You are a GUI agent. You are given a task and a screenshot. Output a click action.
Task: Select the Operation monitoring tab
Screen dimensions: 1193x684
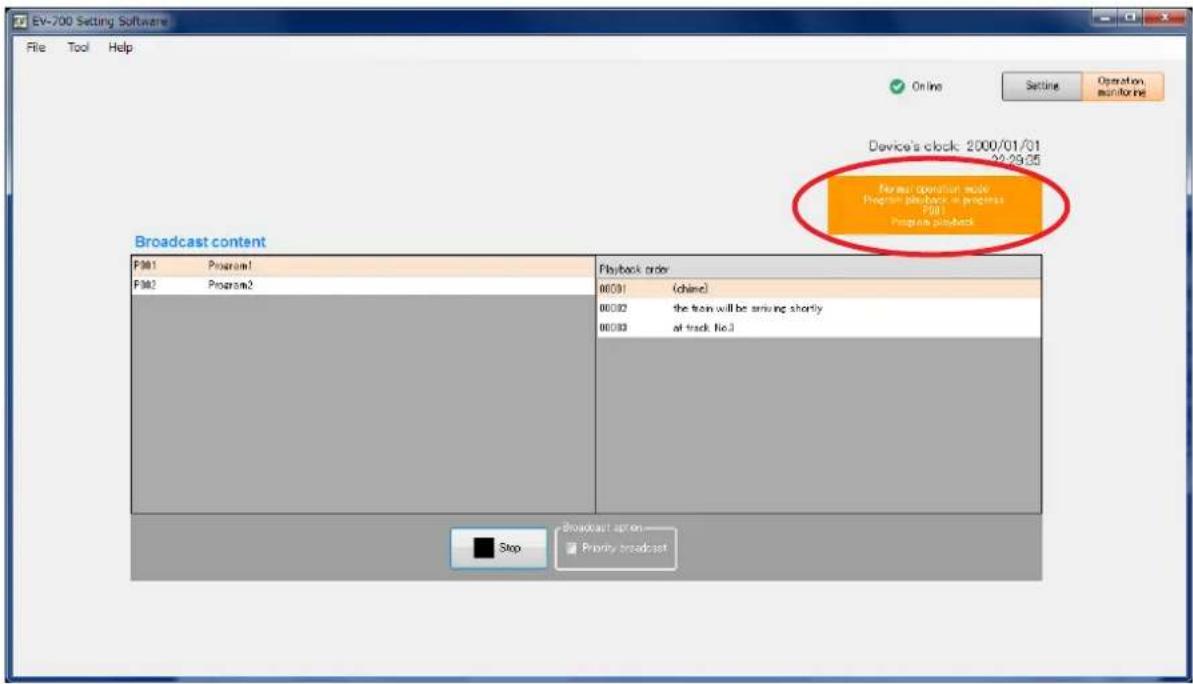(x=1122, y=86)
